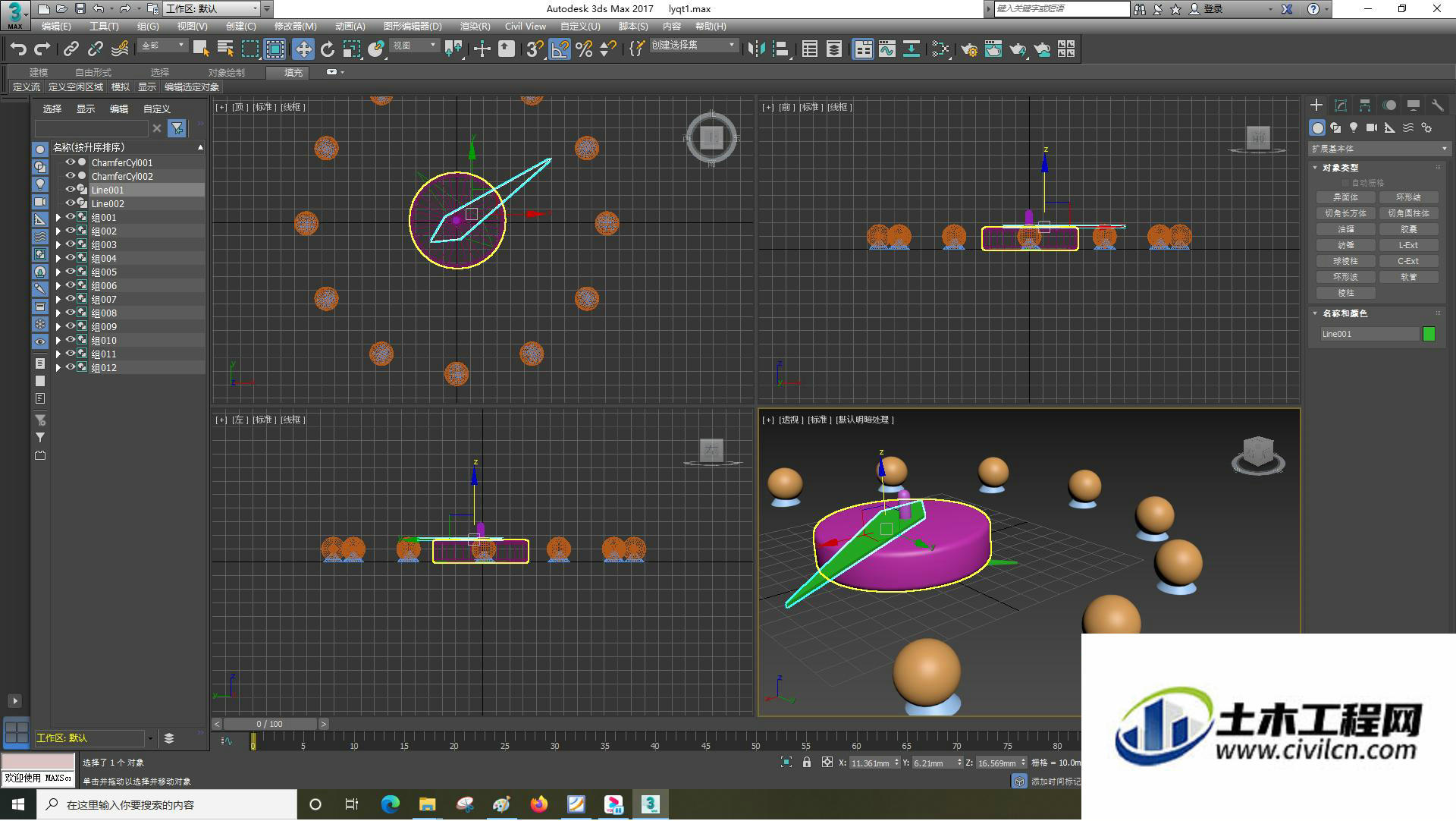Open the 图形编辑器(D) menu

point(413,27)
